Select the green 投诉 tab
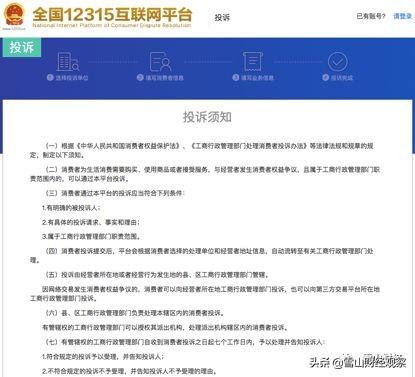 click(x=22, y=47)
